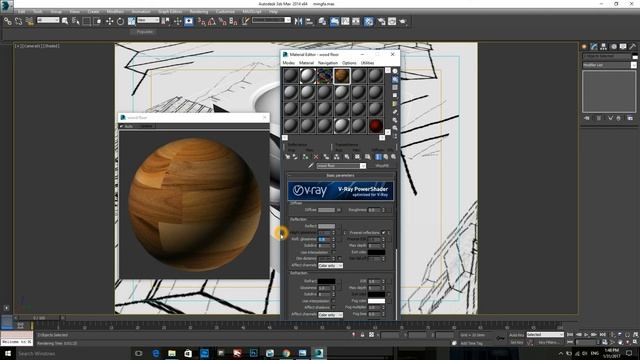This screenshot has width=640, height=360.
Task: Open the Selection Filter dropdown
Action: pyautogui.click(x=48, y=20)
